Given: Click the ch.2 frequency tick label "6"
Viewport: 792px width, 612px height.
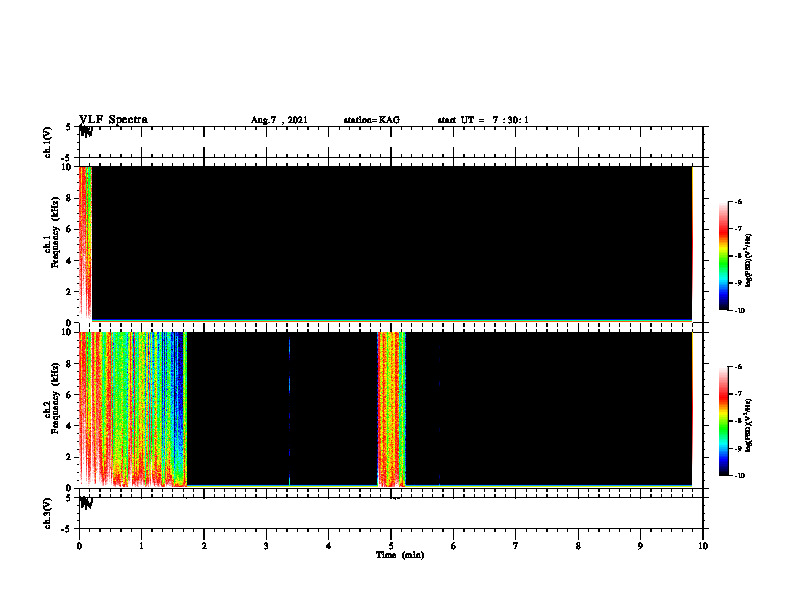Looking at the screenshot, I should pos(70,395).
